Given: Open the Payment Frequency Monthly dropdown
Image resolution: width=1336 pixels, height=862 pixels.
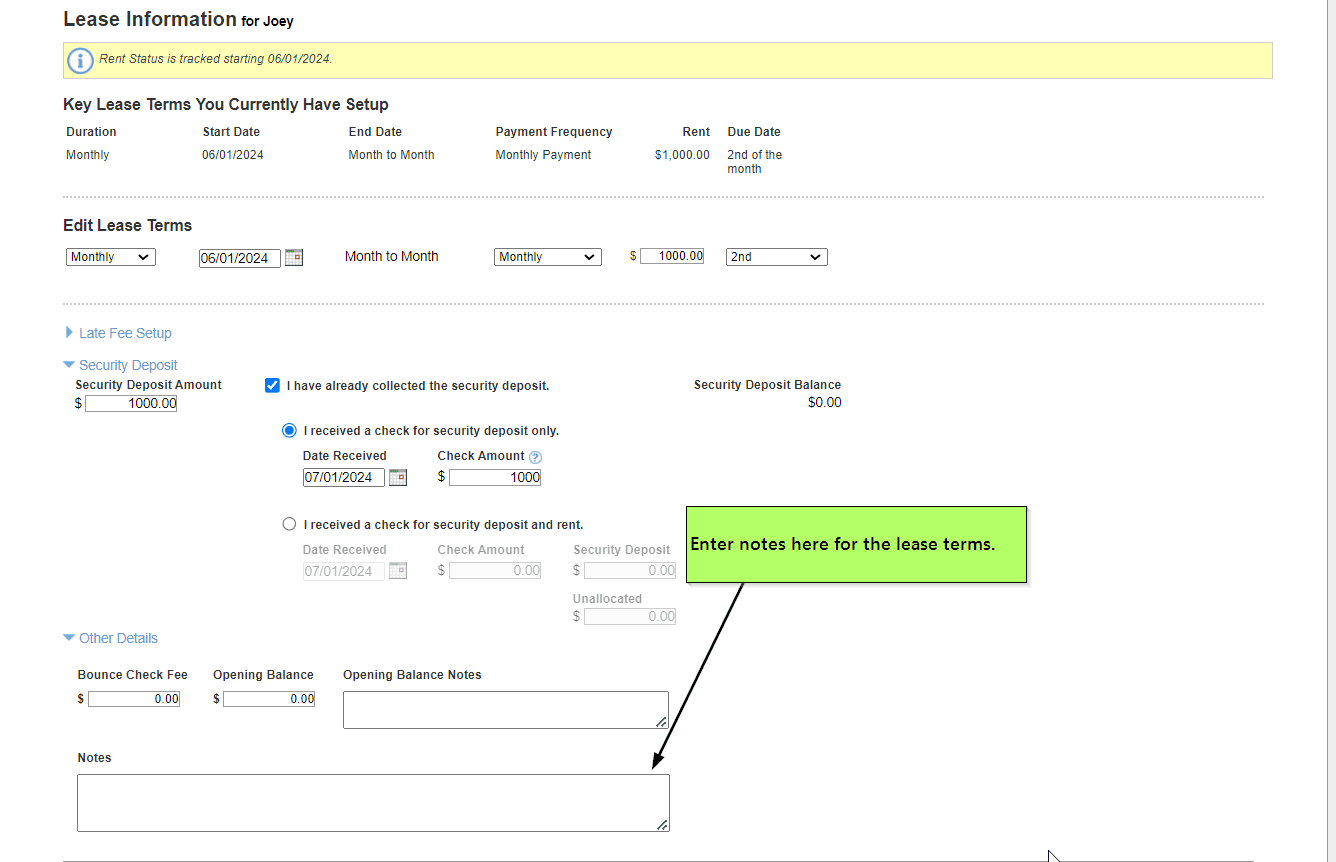Looking at the screenshot, I should pyautogui.click(x=547, y=257).
